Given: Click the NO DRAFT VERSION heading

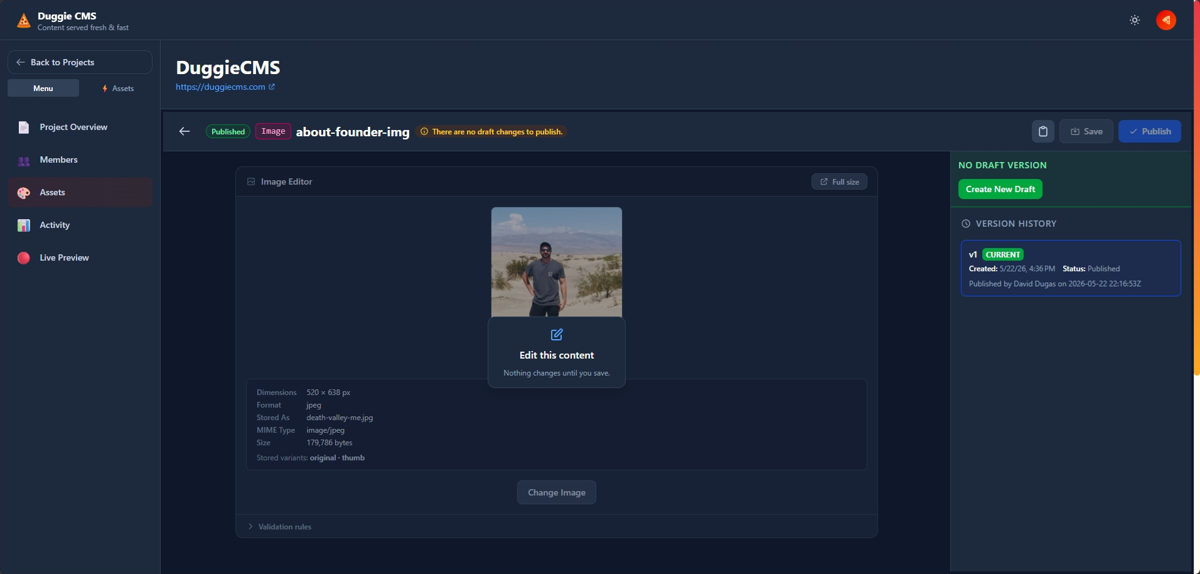Looking at the screenshot, I should coord(1003,165).
